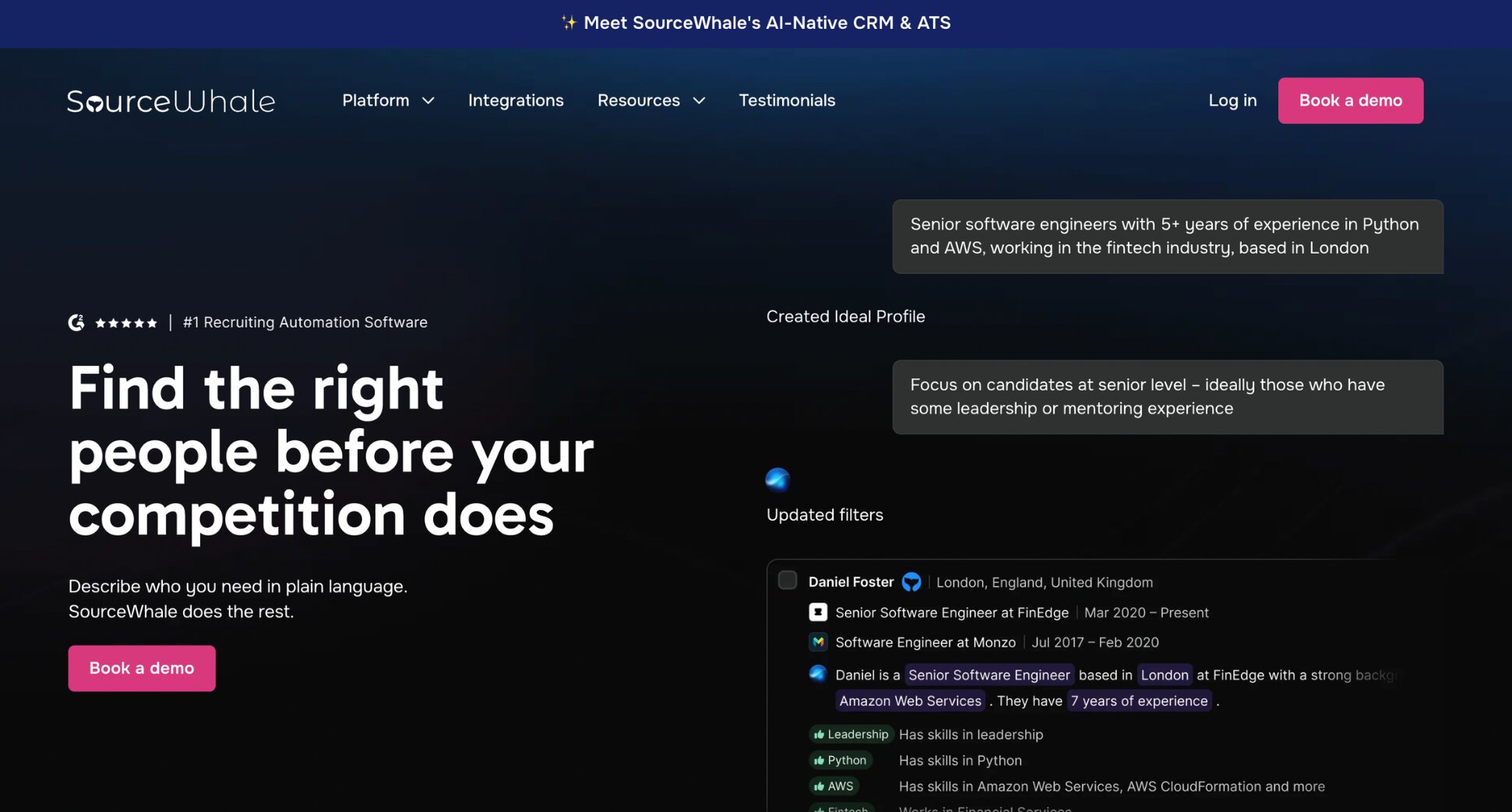Click the London highlighted tag
1512x812 pixels.
(1165, 675)
